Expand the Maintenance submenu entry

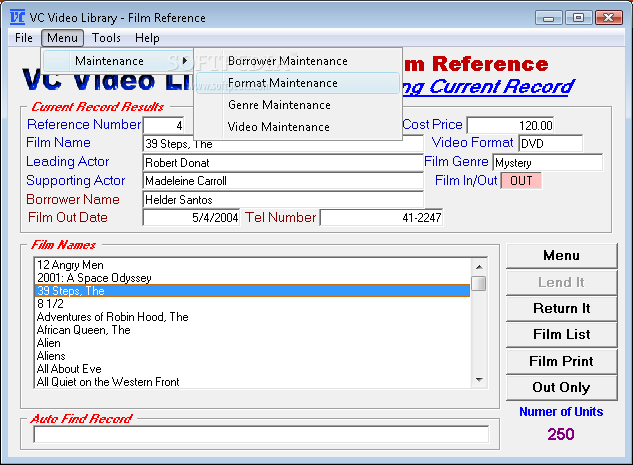click(117, 61)
